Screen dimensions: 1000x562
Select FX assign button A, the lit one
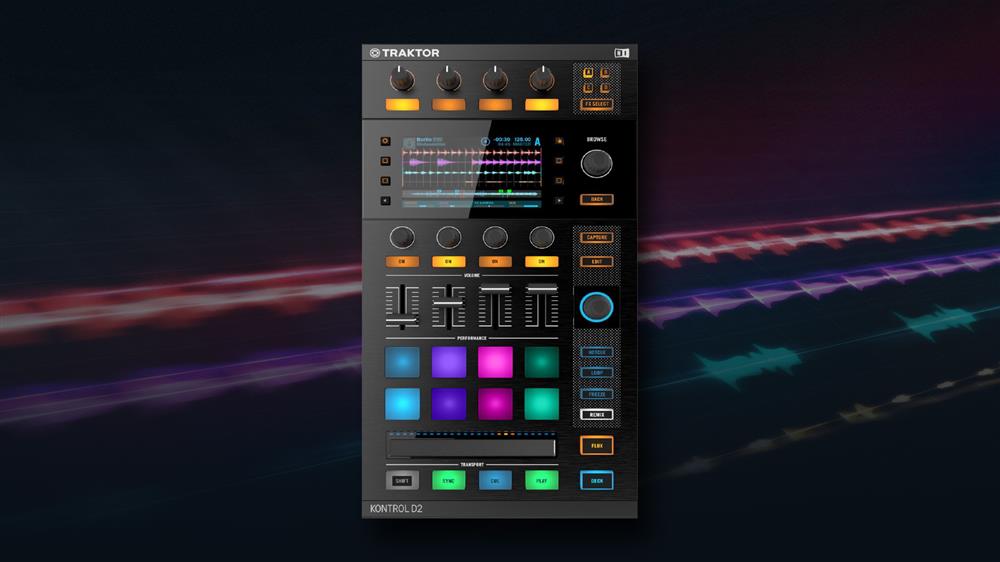point(588,73)
